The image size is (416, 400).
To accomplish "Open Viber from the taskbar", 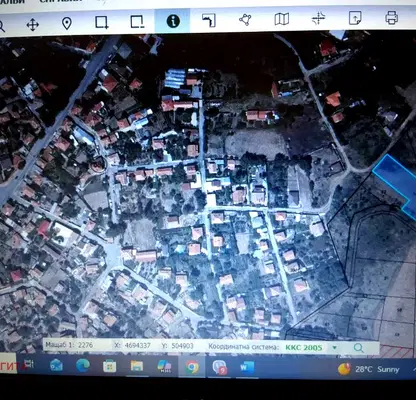I will point(220,367).
